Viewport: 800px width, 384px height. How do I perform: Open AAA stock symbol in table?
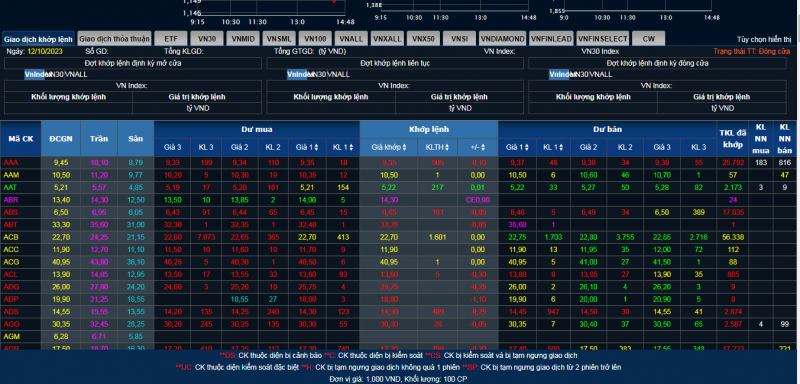click(10, 163)
